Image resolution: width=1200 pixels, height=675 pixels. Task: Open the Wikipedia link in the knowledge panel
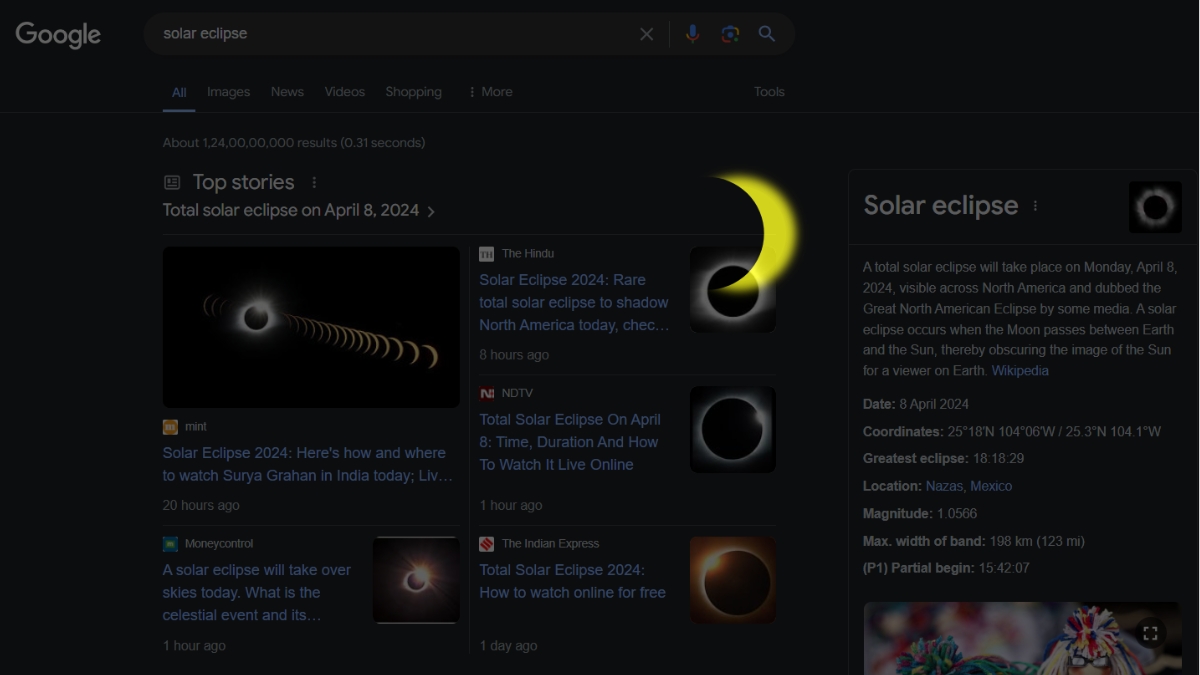point(1020,370)
